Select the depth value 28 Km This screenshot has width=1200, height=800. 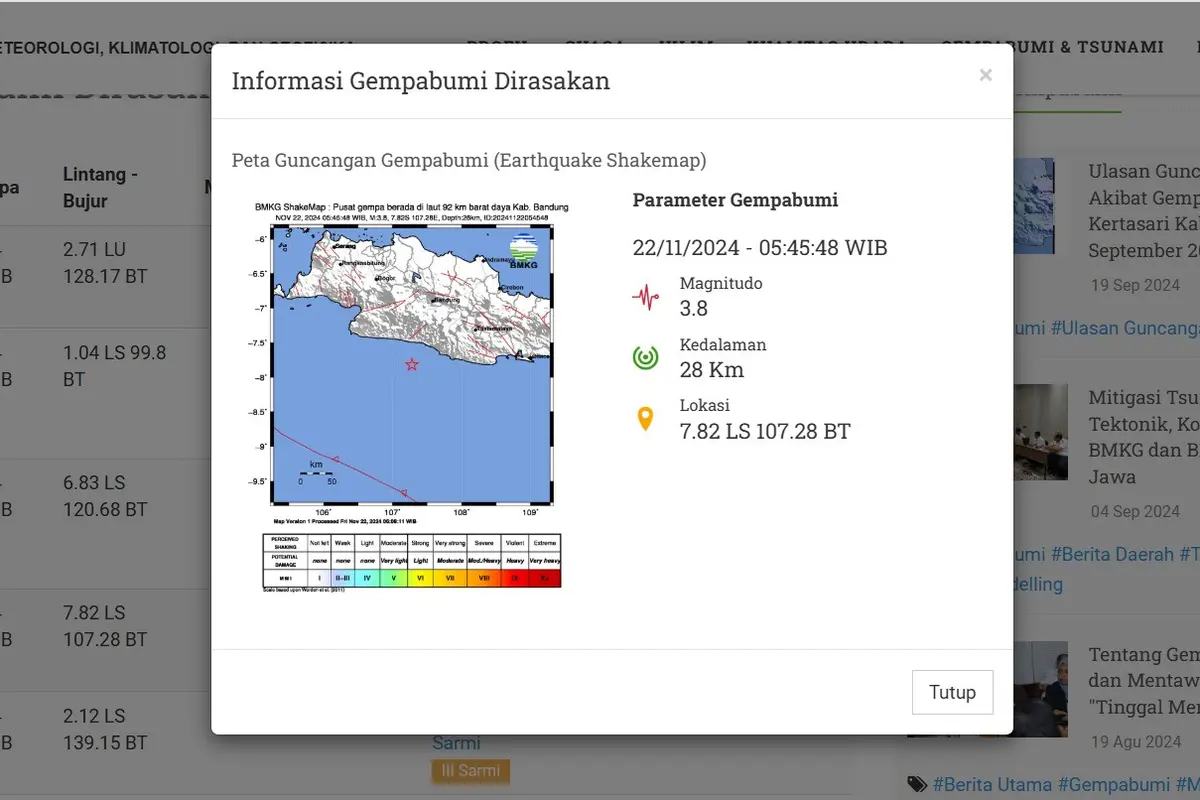[x=712, y=370]
